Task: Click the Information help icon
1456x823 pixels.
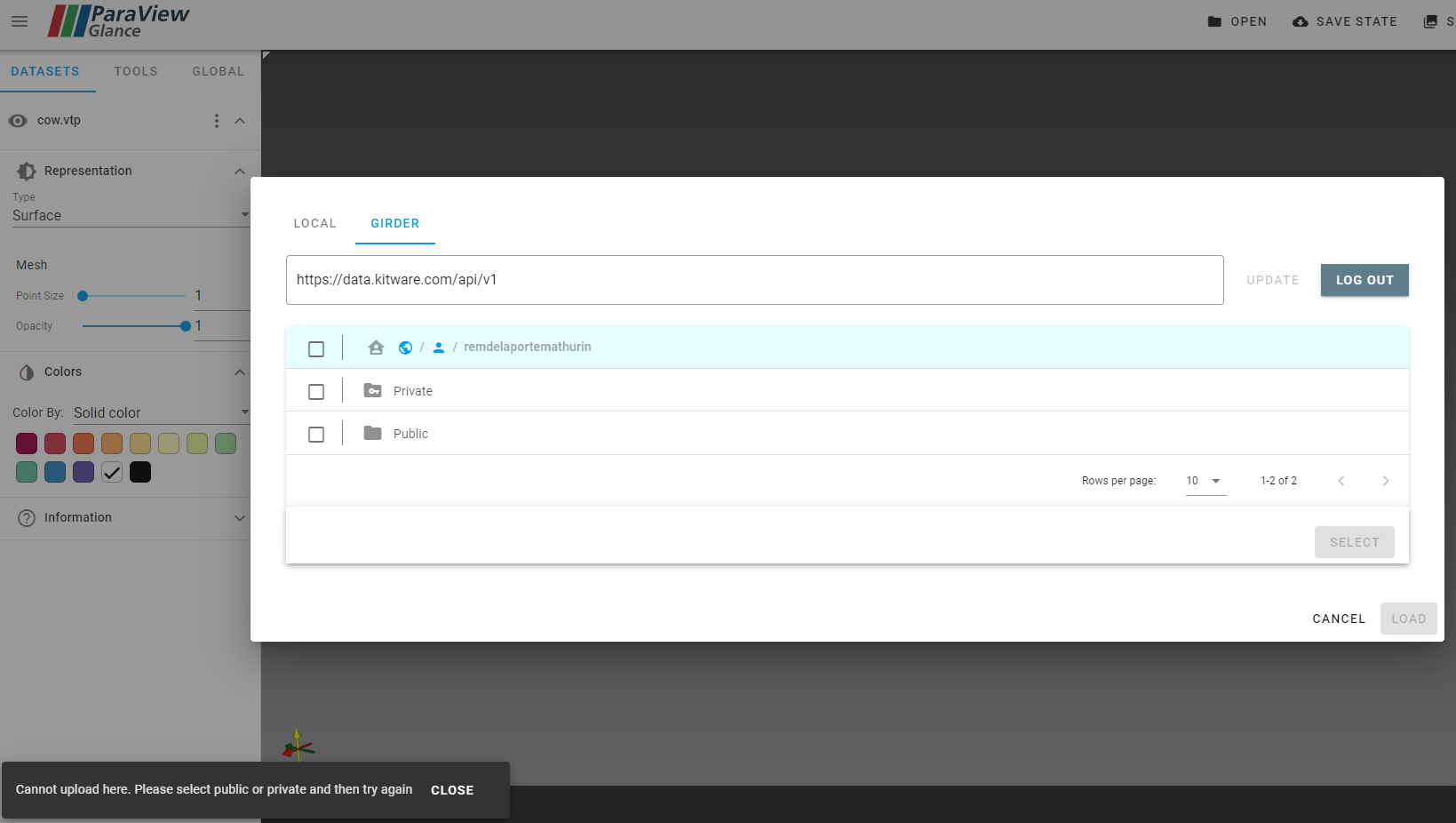Action: (x=26, y=517)
